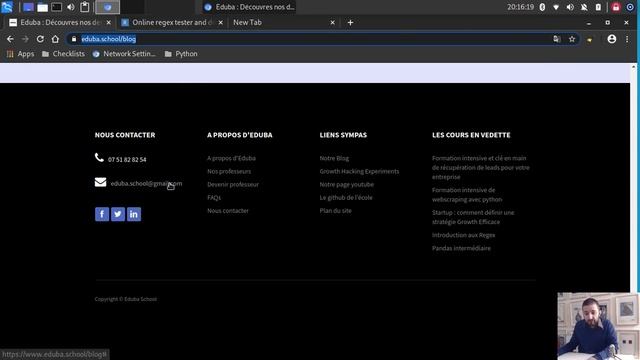Click the eduba.school gmail email address
640x360 pixels.
coord(146,184)
